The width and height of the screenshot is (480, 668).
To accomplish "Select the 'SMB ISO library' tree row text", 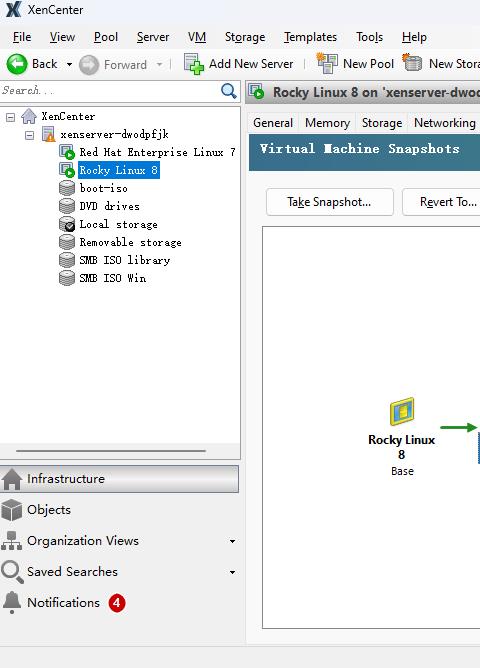I will coord(125,260).
